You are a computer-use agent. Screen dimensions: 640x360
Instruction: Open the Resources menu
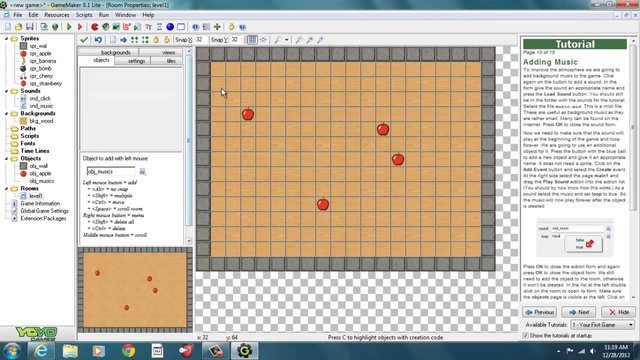tap(57, 15)
